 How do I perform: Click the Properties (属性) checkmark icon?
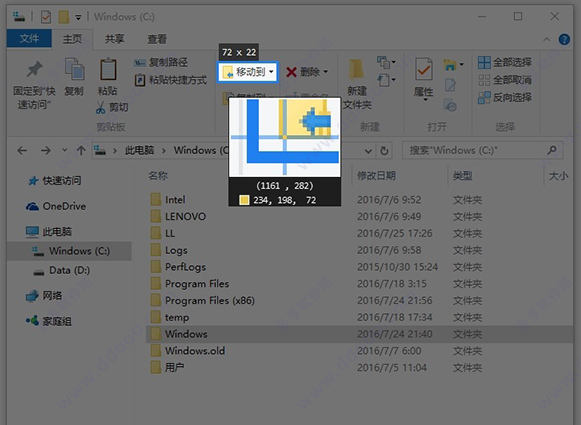point(424,69)
